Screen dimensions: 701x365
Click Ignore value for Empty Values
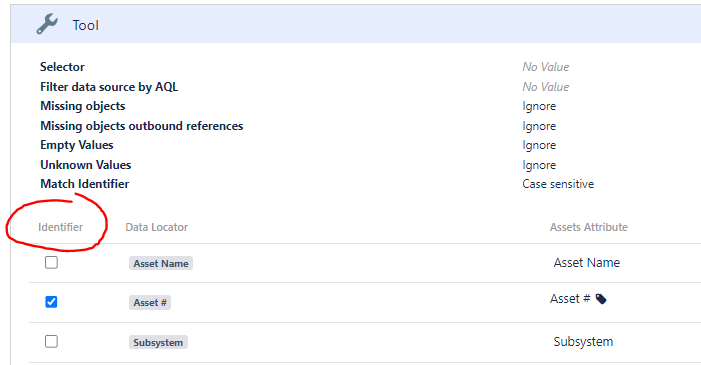[x=539, y=145]
